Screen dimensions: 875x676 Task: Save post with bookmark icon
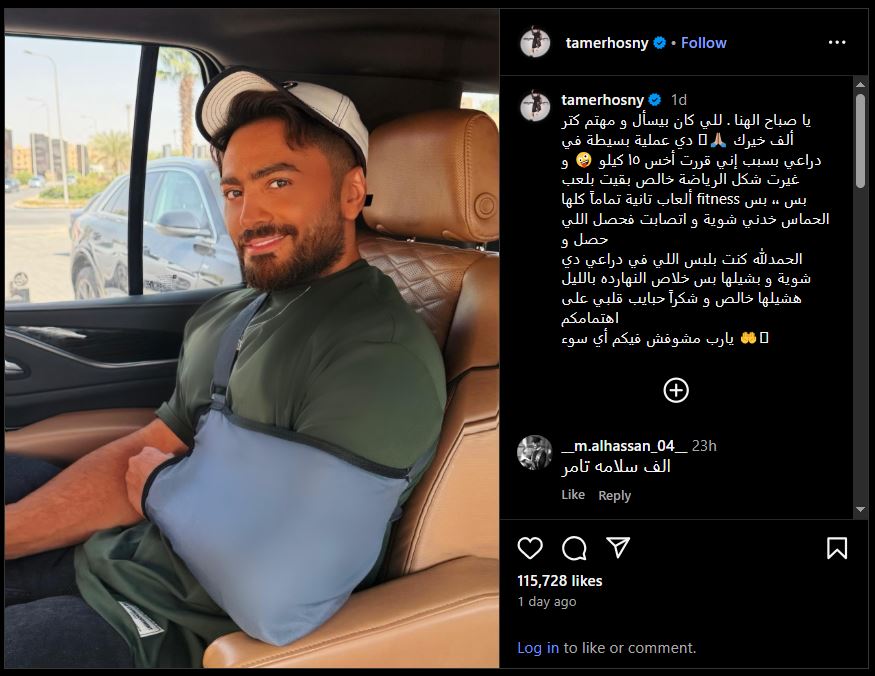(836, 548)
